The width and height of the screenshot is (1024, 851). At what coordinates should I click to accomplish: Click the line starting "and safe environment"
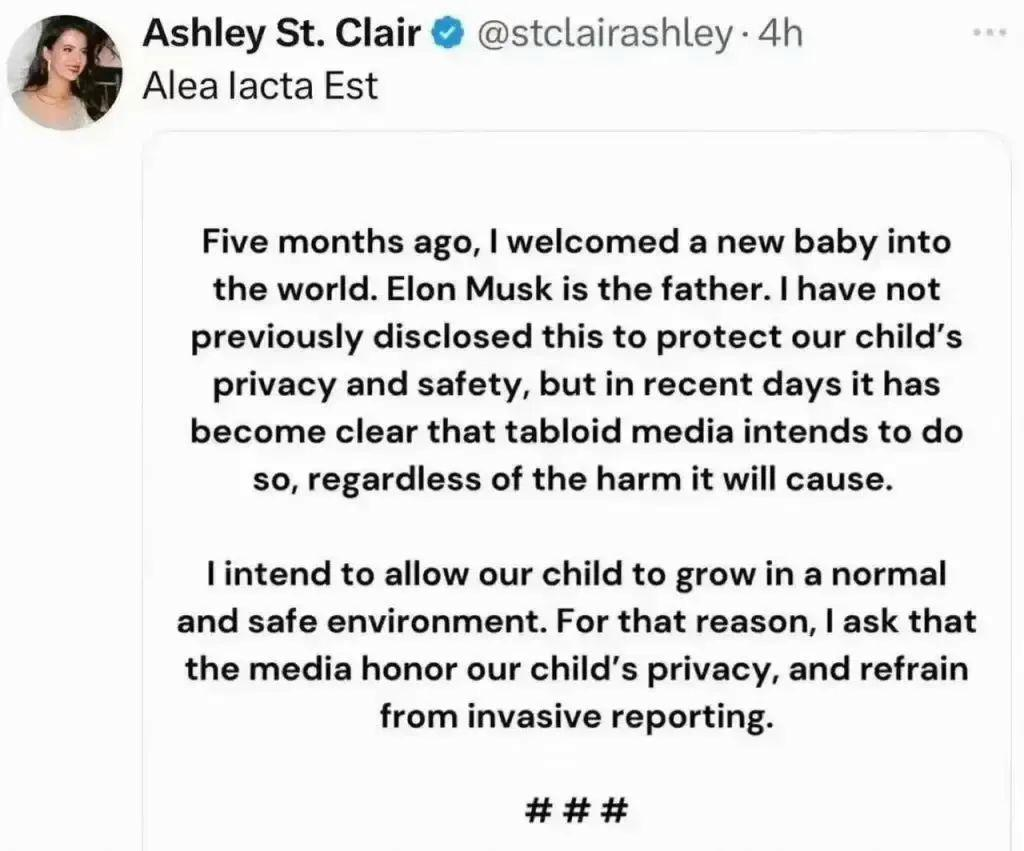click(575, 624)
